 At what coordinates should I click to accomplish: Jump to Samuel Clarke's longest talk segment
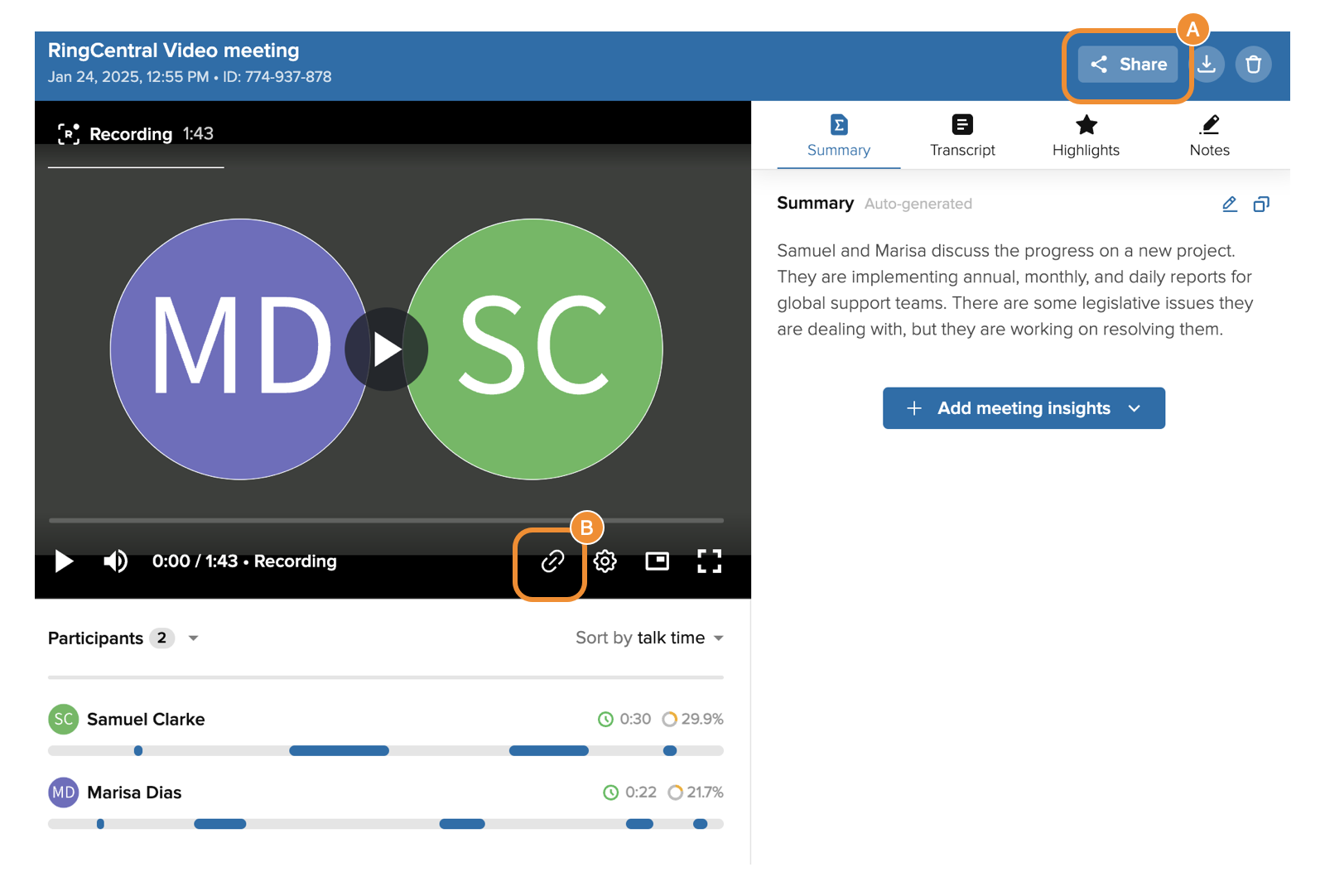pyautogui.click(x=339, y=750)
